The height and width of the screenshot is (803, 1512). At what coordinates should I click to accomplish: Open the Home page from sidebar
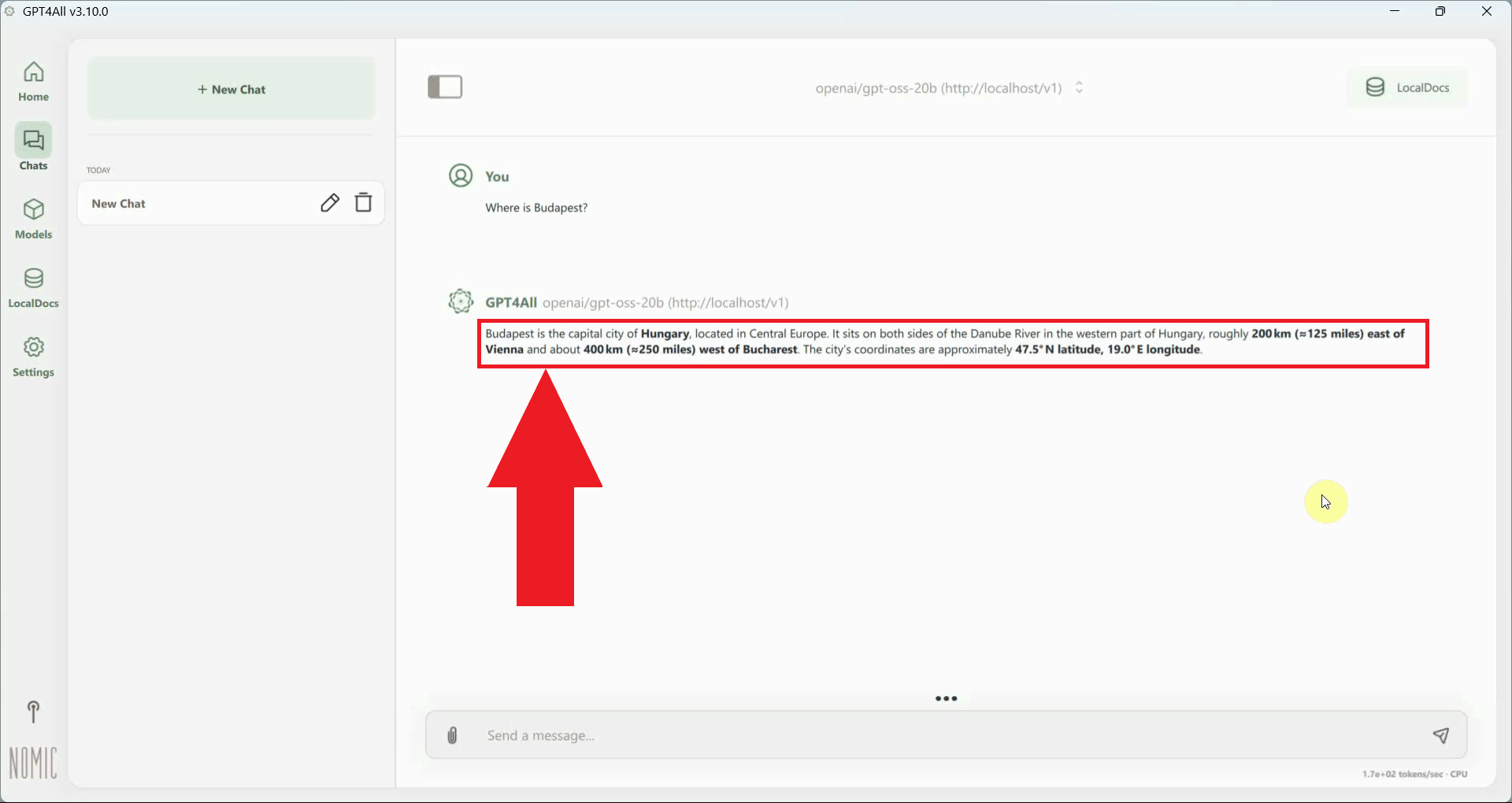(x=33, y=81)
